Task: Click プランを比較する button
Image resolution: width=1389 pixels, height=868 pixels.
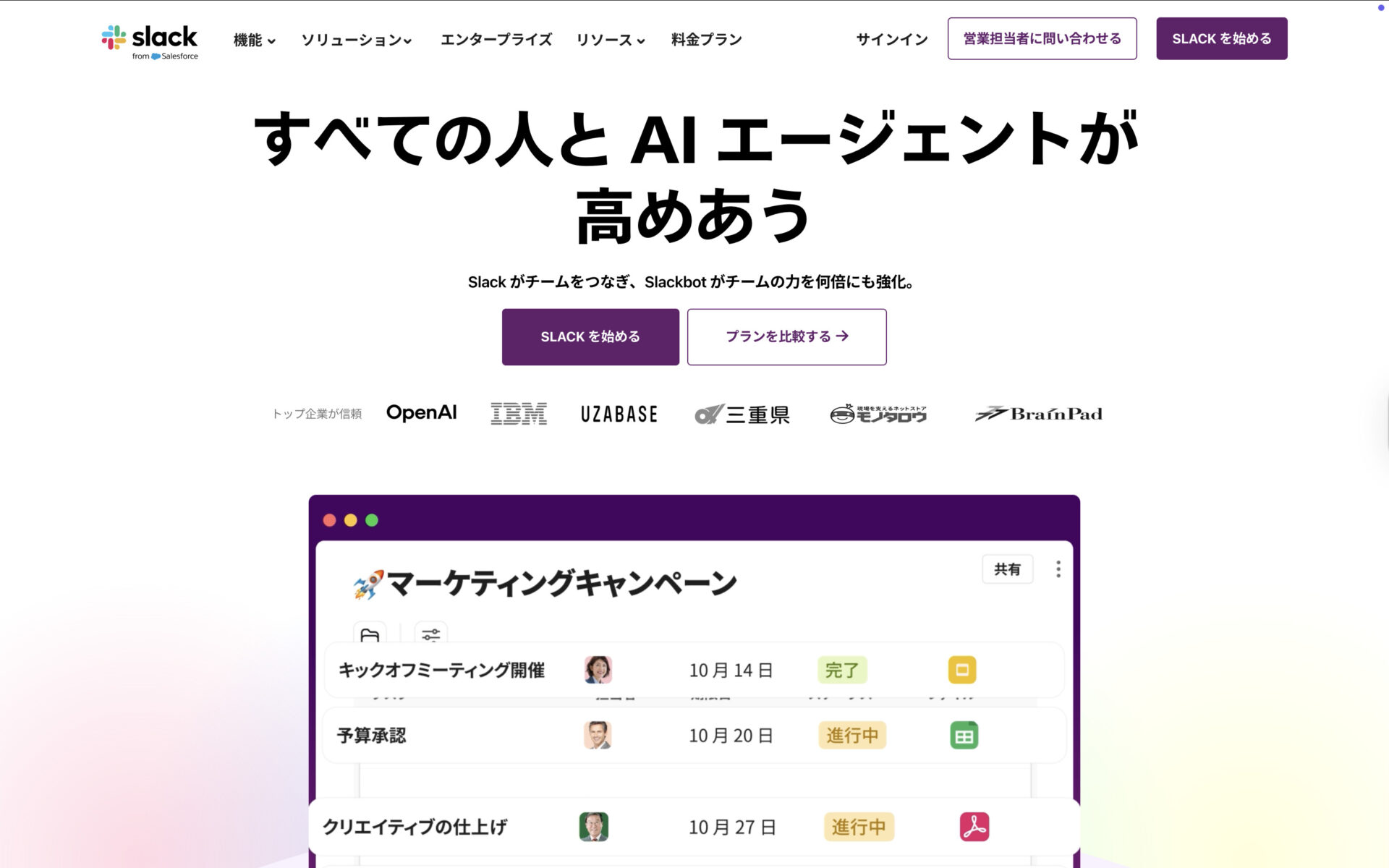Action: pos(786,336)
